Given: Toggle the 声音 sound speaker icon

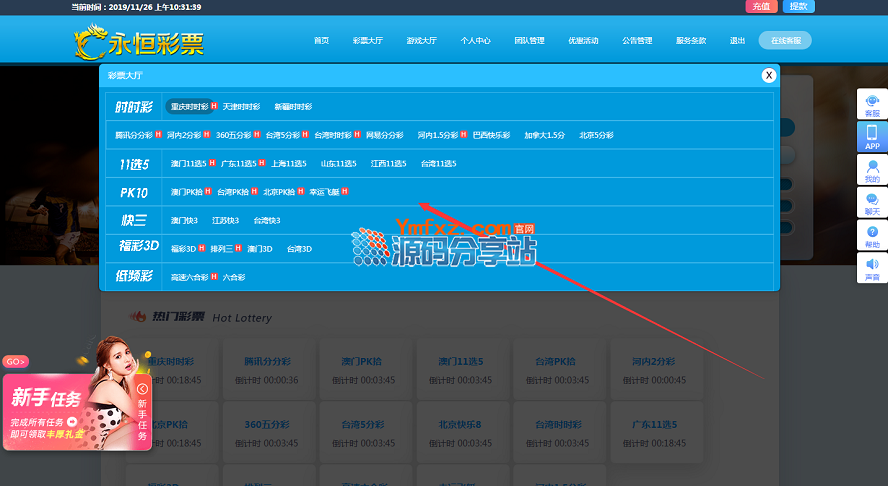Looking at the screenshot, I should (872, 268).
